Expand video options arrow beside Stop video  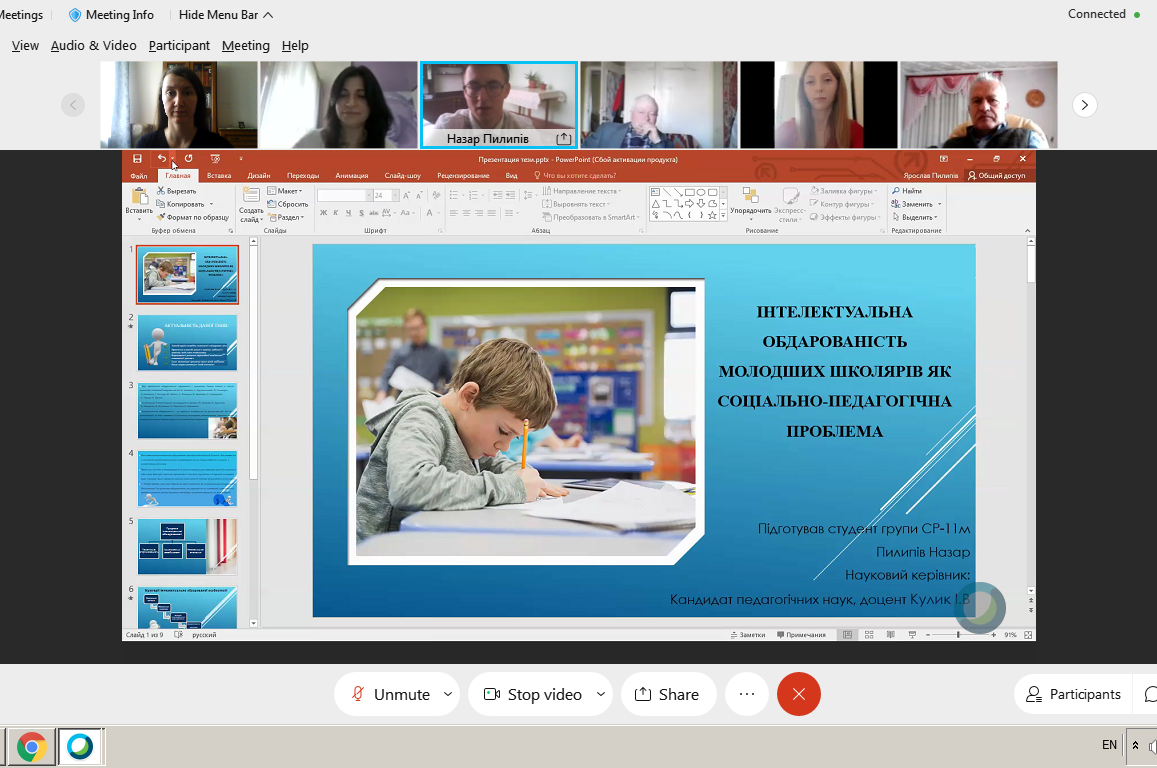601,694
